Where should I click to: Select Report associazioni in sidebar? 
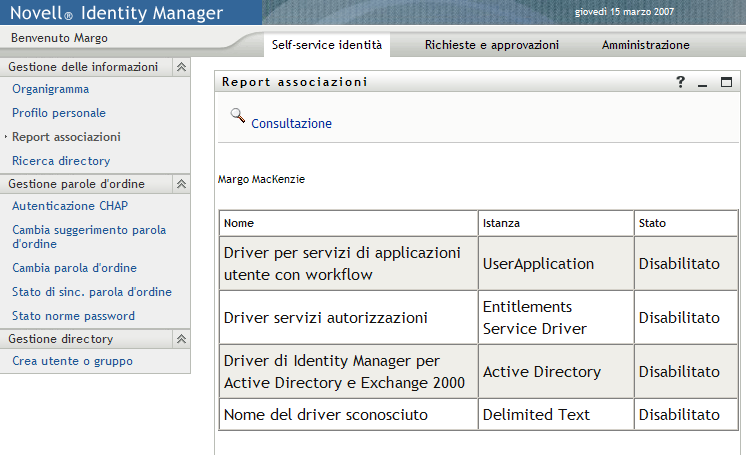click(x=66, y=137)
